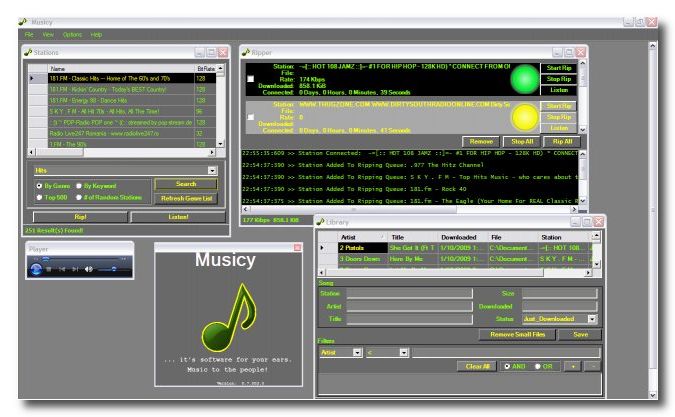This screenshot has width=675, height=417.
Task: Click the note icon in Library window title
Action: coord(320,222)
